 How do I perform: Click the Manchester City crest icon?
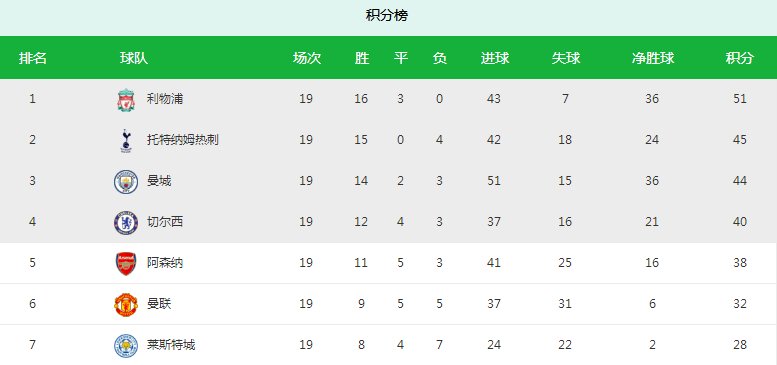click(x=126, y=181)
